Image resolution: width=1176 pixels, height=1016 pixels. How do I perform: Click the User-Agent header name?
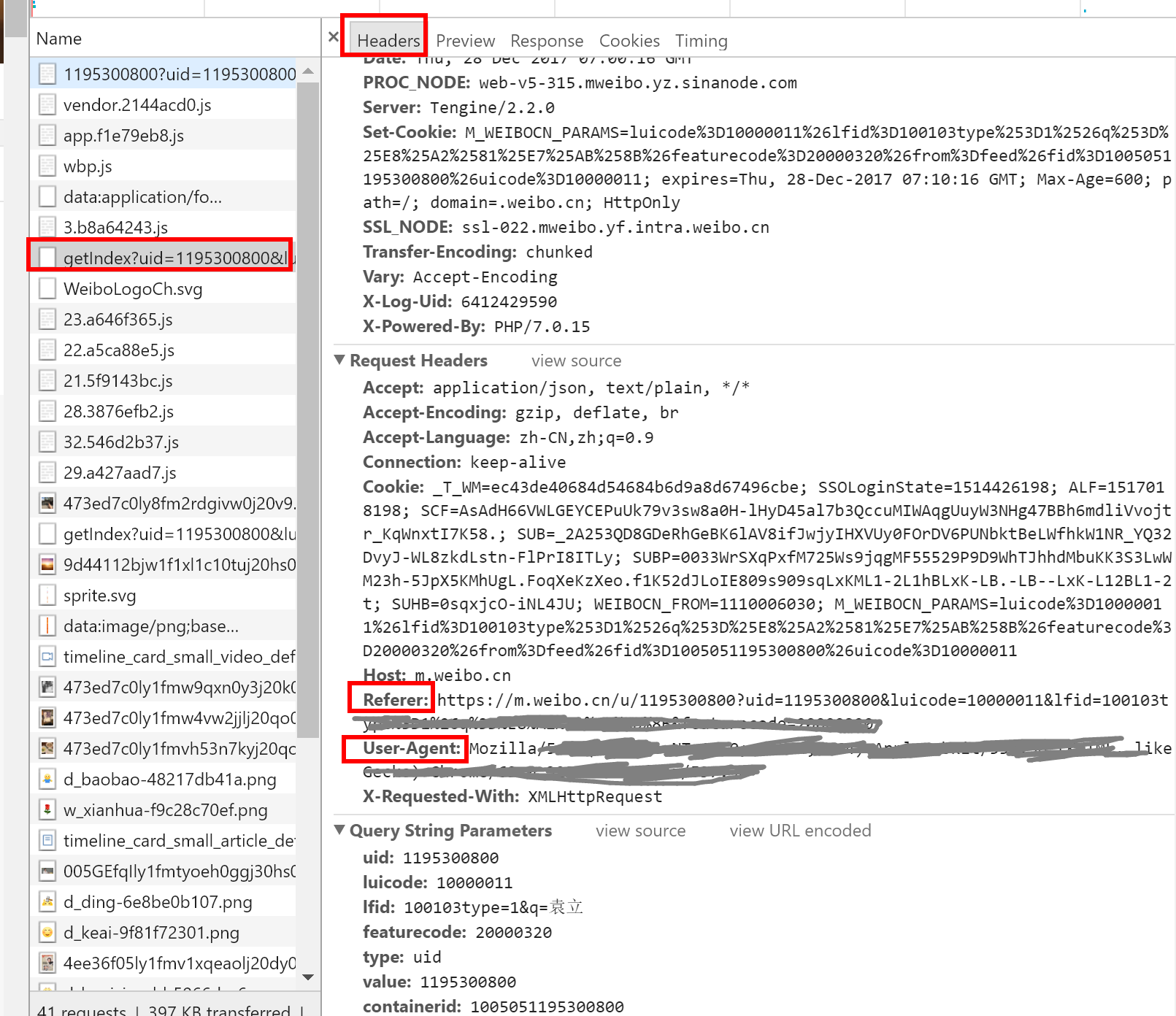click(412, 748)
